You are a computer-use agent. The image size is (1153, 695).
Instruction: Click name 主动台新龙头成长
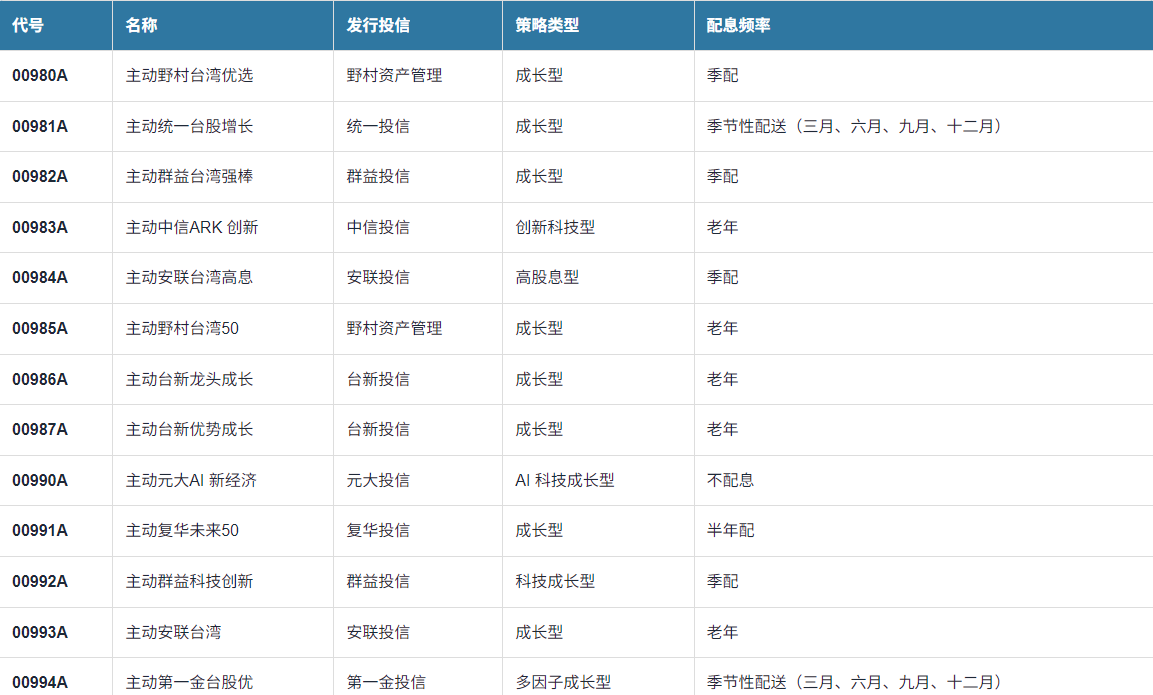point(189,379)
